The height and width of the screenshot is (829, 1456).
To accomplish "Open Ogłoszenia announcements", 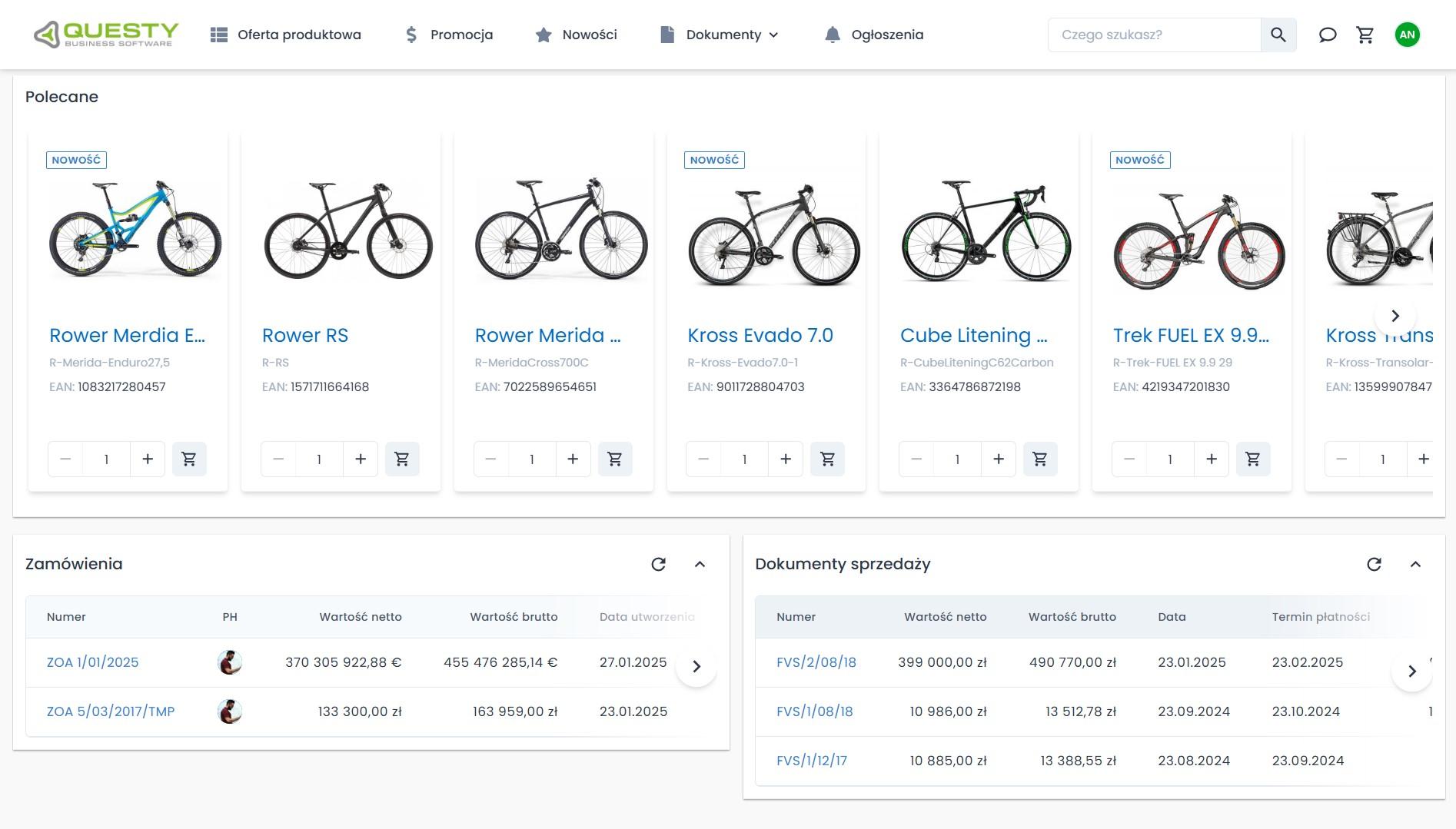I will (874, 35).
